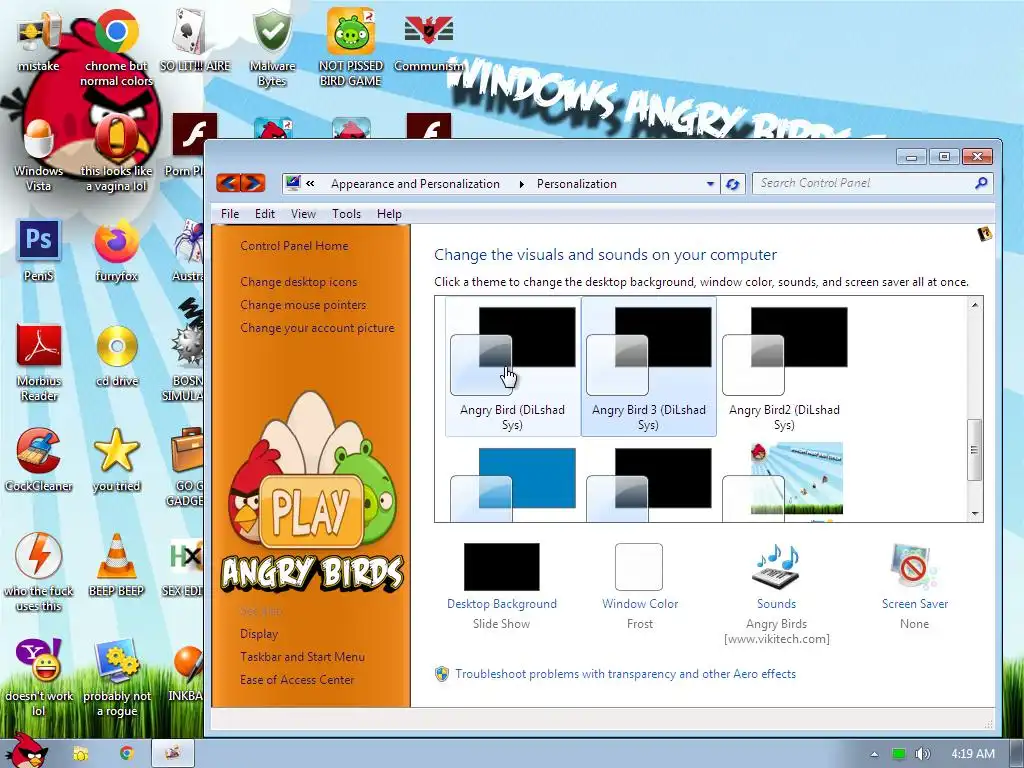Image resolution: width=1024 pixels, height=768 pixels.
Task: Click Change mouse pointers link
Action: point(303,305)
